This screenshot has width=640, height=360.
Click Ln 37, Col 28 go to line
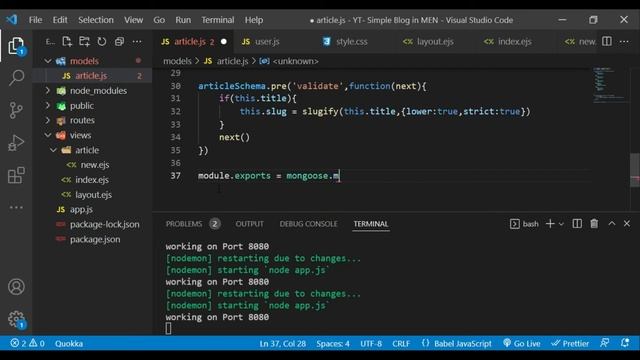pos(282,343)
